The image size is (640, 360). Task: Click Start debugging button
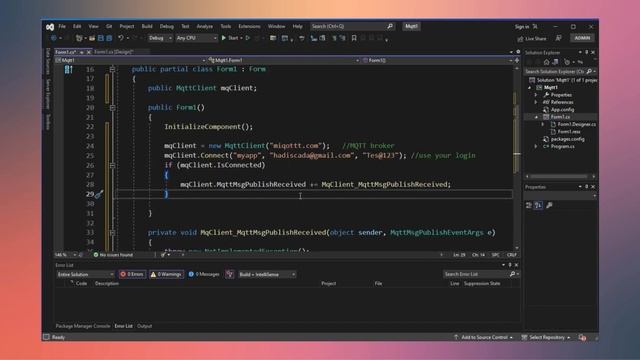[x=230, y=38]
